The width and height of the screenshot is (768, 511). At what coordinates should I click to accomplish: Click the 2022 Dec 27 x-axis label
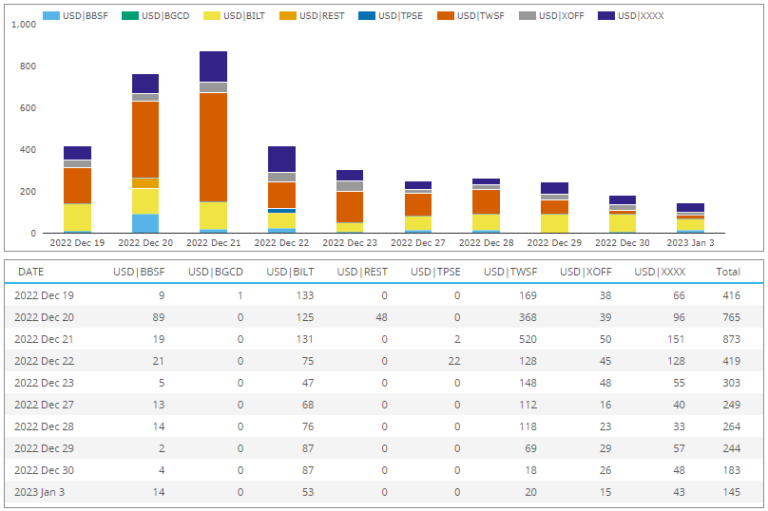tap(417, 243)
